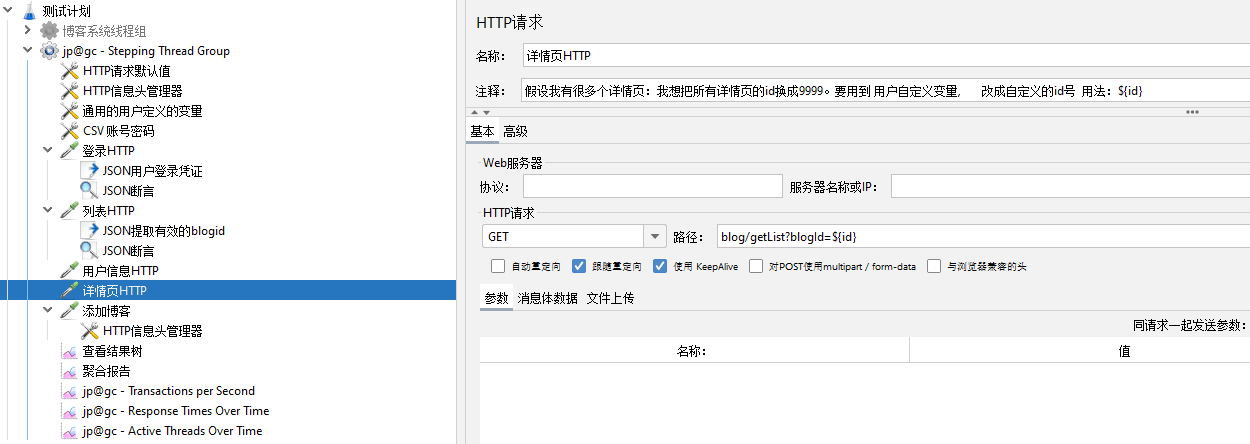Collapse the 添加博客 node
Image resolution: width=1250 pixels, height=444 pixels.
48,311
